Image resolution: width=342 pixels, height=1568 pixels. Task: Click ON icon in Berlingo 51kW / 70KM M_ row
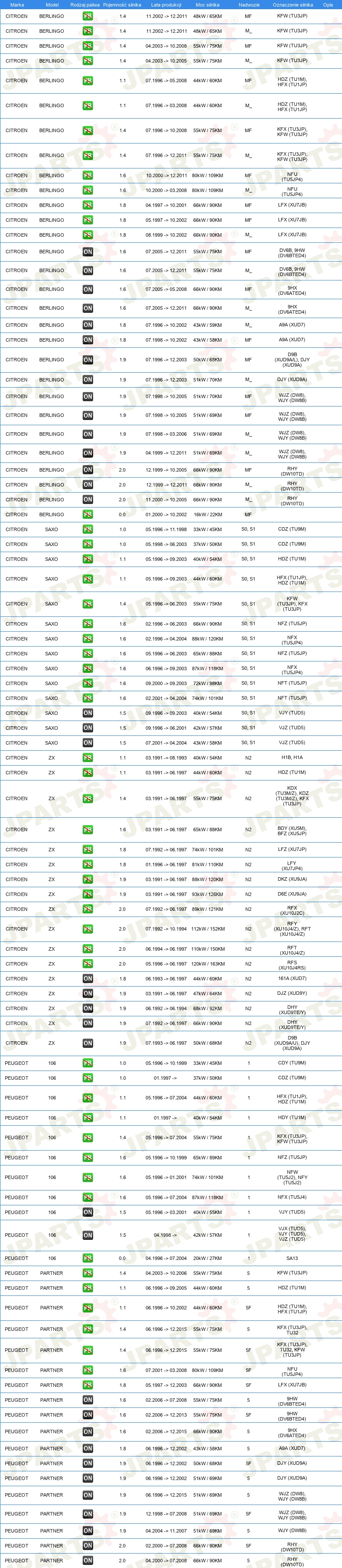click(87, 380)
